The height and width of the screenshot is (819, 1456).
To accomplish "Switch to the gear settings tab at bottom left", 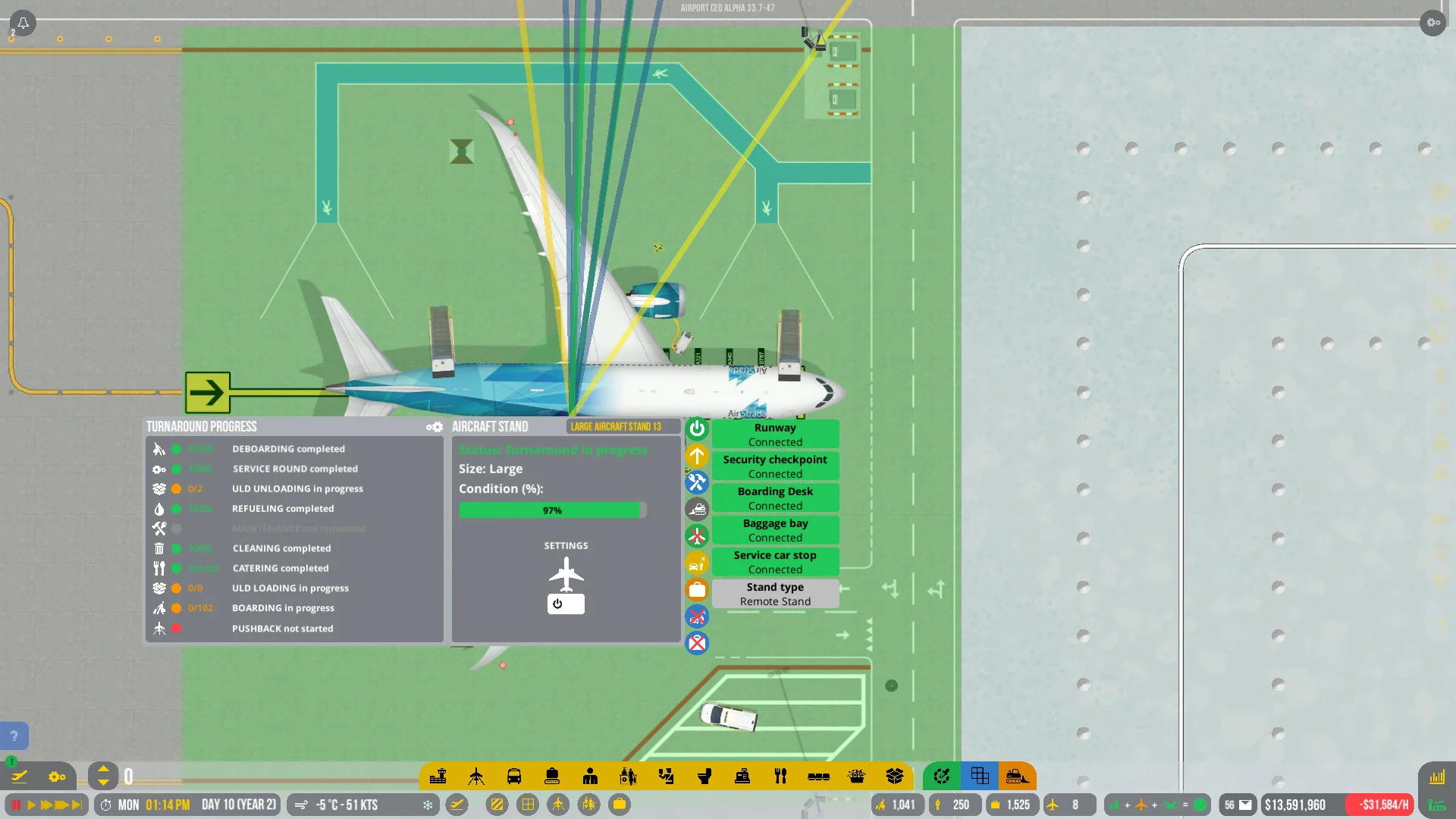I will tap(56, 777).
